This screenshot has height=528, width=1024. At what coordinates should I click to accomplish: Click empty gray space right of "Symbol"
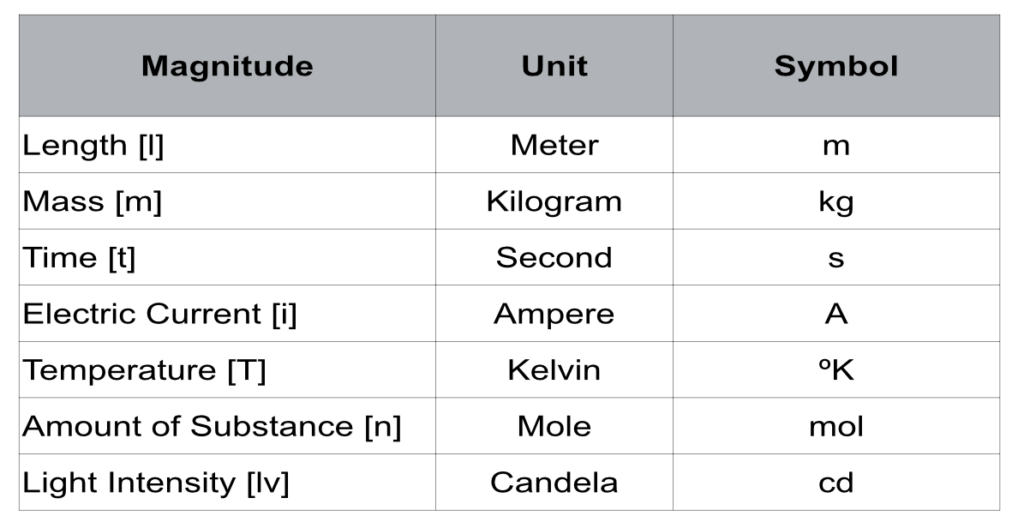(x=950, y=66)
